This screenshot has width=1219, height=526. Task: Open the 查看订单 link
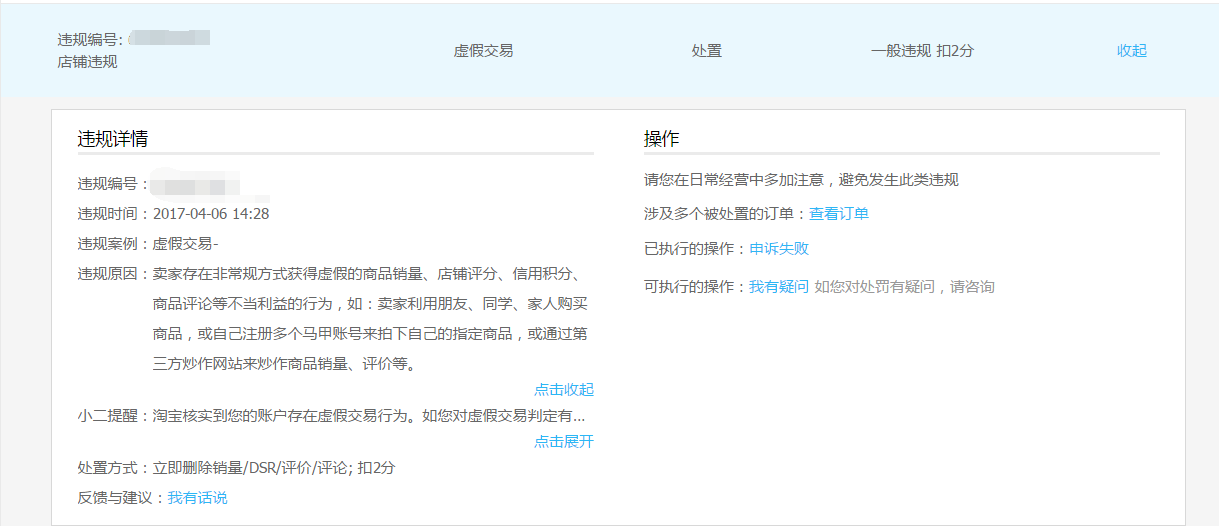(838, 214)
